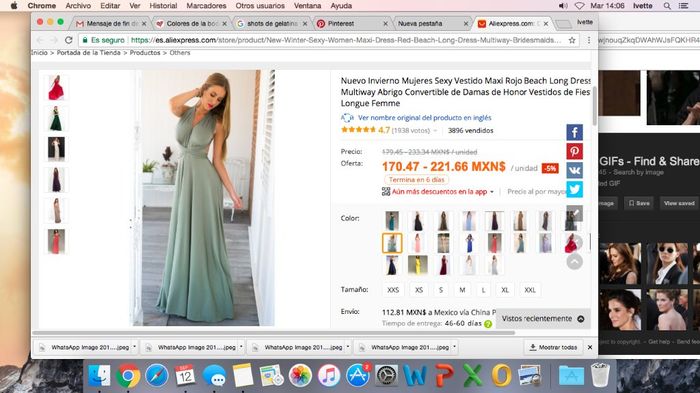Click Others breadcrumb link
Viewport: 700px width, 393px height.
coord(180,53)
